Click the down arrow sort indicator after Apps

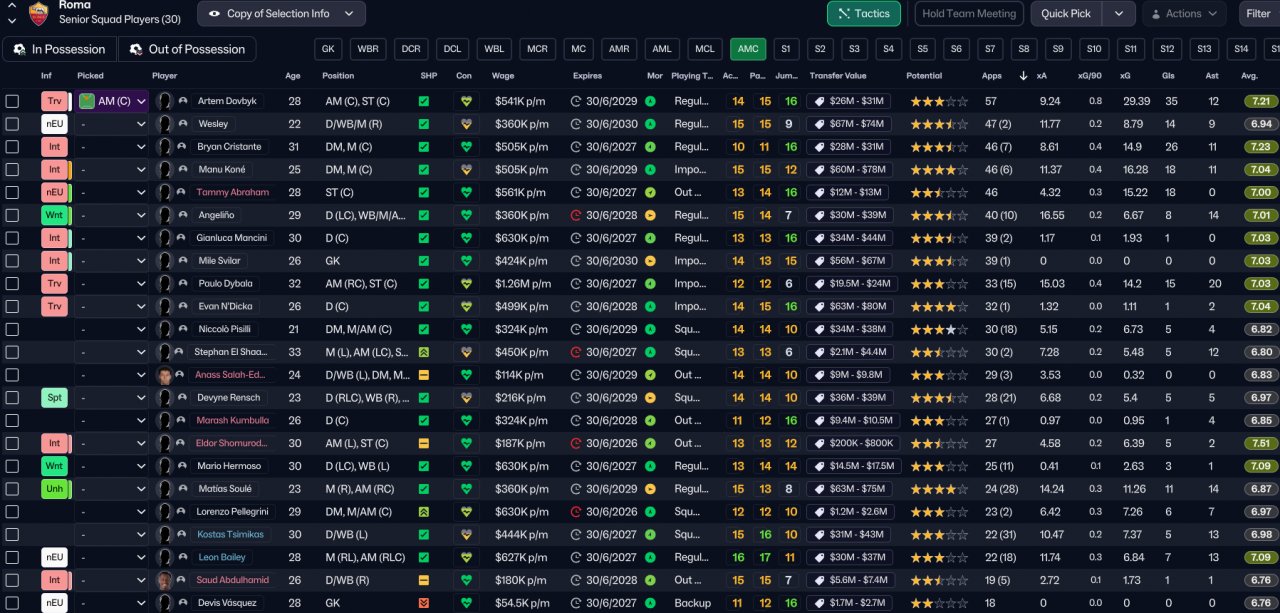click(1023, 76)
